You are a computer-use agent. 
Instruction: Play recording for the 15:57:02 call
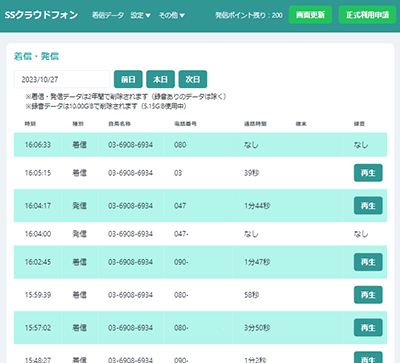(x=368, y=328)
